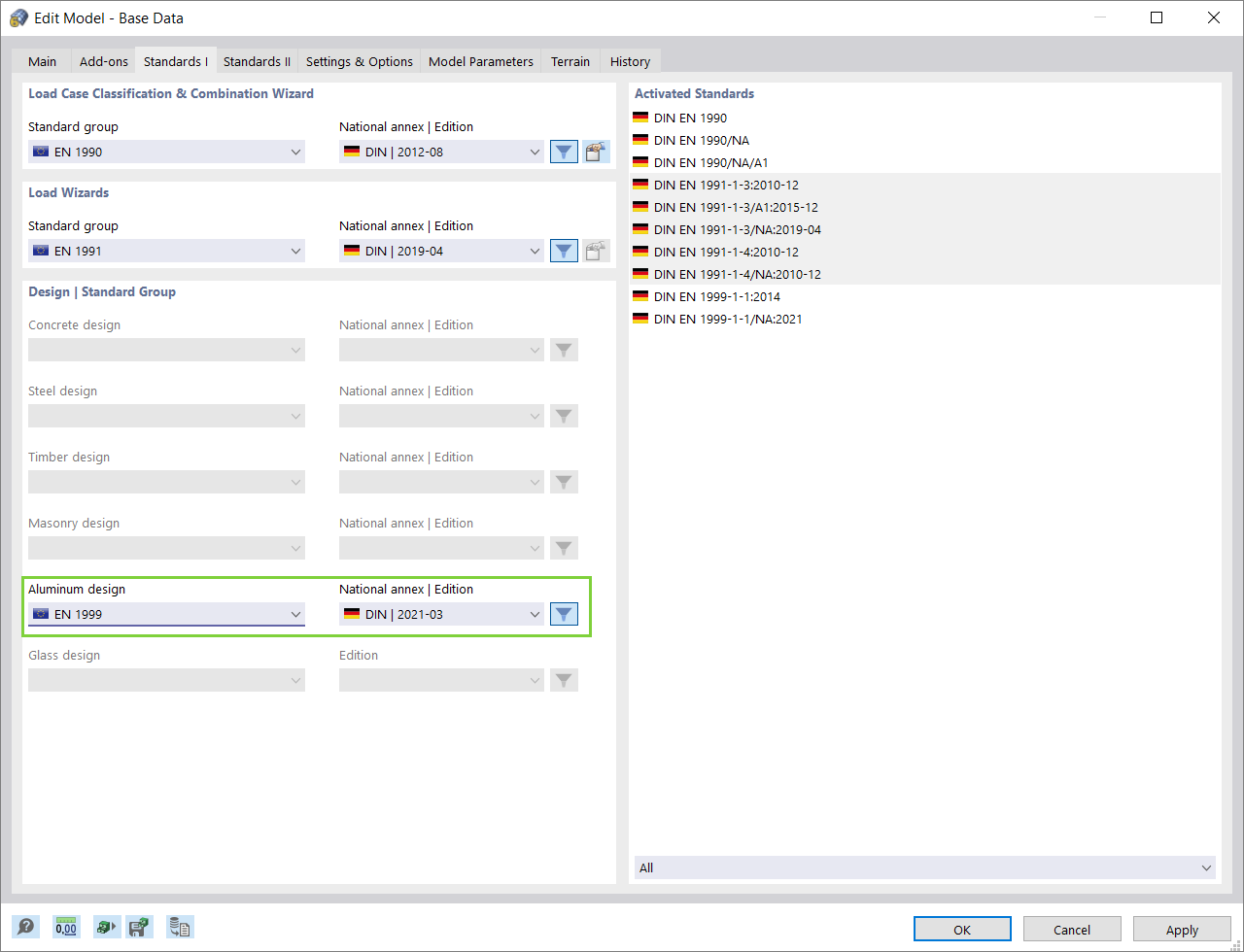Screen dimensions: 1244x952
Task: Confirm with the OK button
Action: [x=962, y=929]
